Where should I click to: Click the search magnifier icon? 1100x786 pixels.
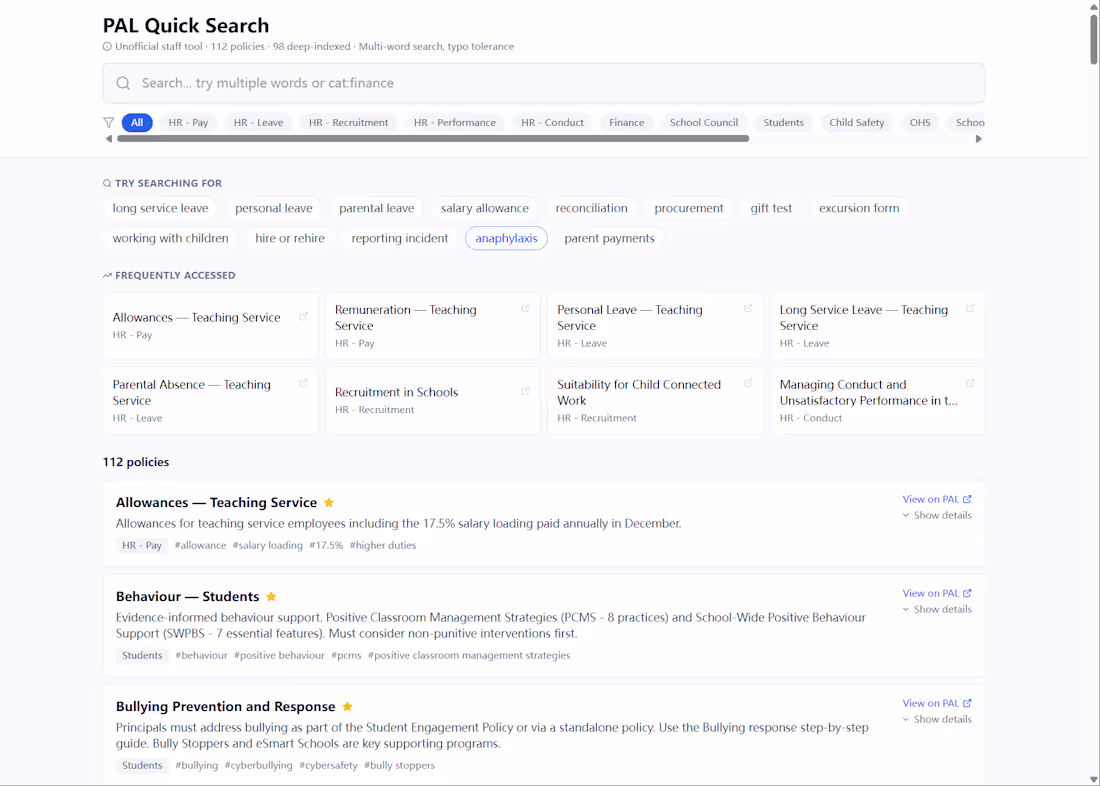(123, 84)
